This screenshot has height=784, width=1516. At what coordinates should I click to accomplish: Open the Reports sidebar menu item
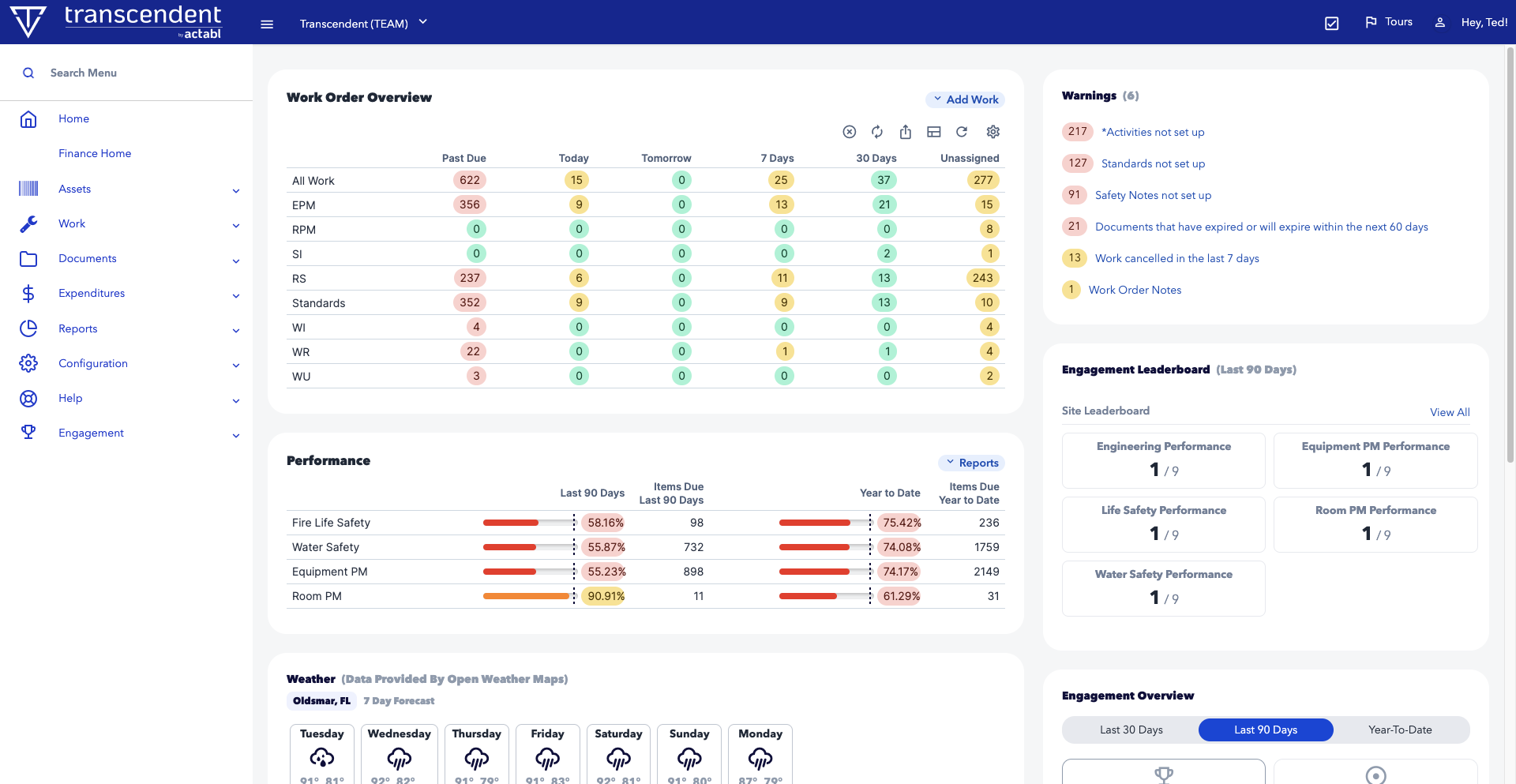coord(78,328)
